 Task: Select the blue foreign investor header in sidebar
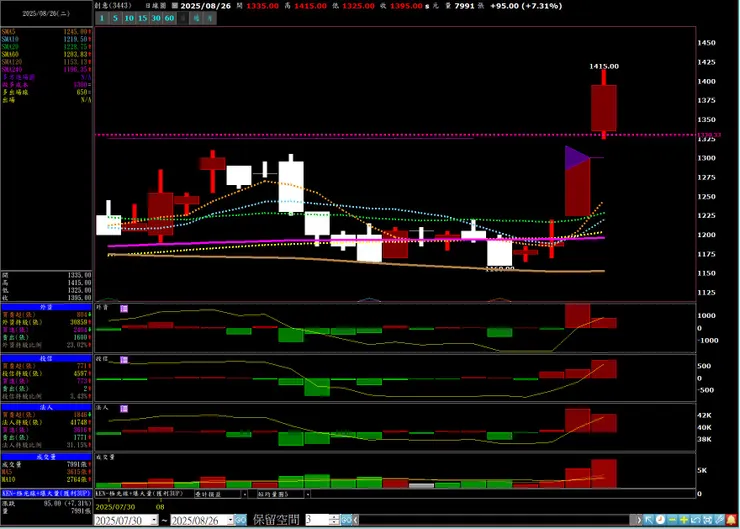pyautogui.click(x=46, y=307)
